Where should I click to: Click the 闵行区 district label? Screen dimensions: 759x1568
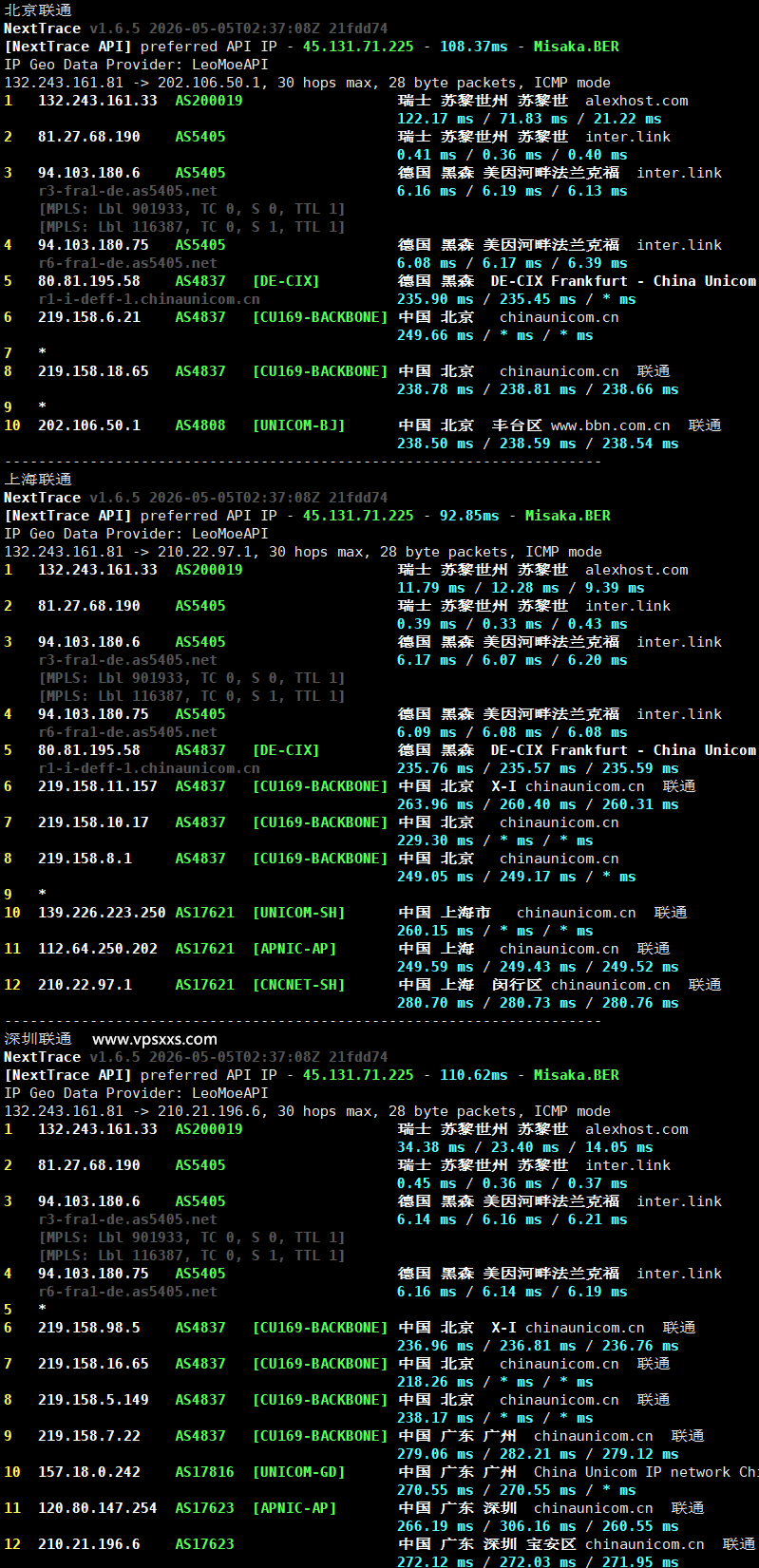point(517,985)
